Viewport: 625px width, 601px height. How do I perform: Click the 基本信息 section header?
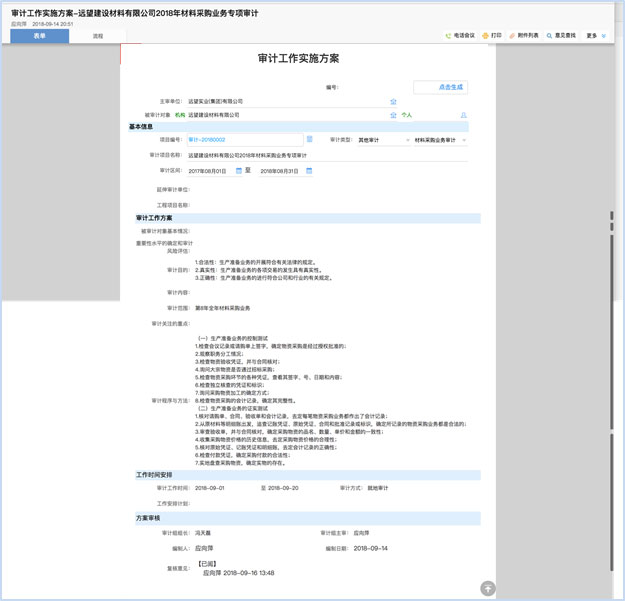(298, 127)
